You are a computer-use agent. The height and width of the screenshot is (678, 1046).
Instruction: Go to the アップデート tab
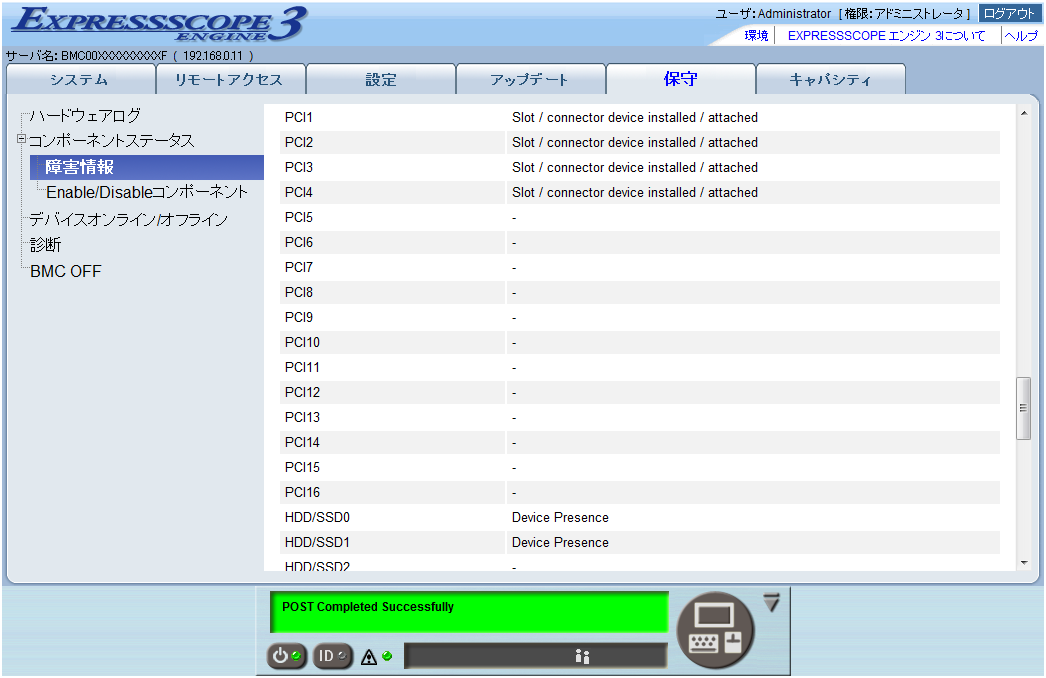click(x=529, y=80)
